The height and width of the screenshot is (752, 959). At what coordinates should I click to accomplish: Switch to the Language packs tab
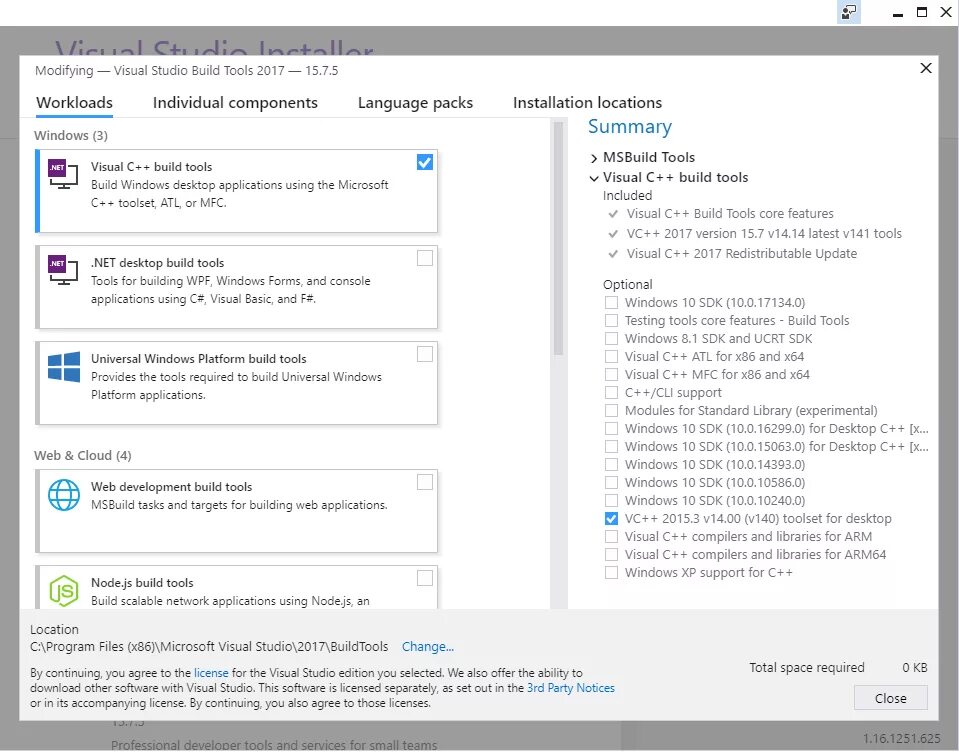pyautogui.click(x=415, y=103)
